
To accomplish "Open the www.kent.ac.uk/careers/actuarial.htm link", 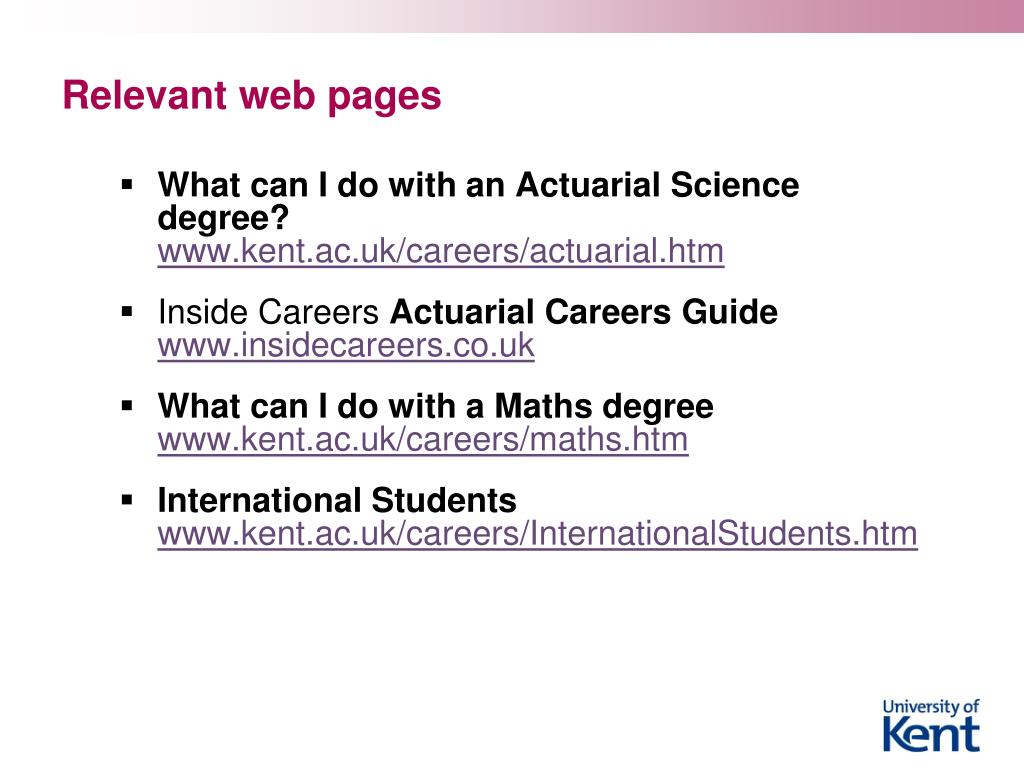I will pyautogui.click(x=441, y=251).
